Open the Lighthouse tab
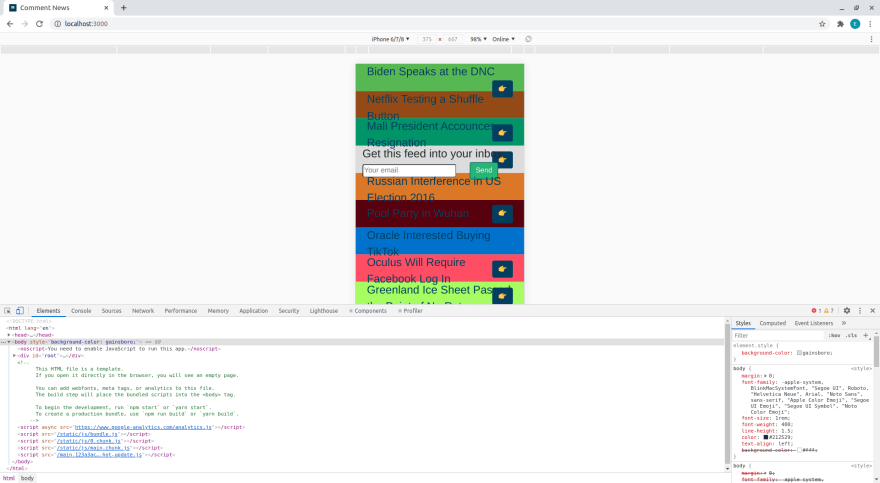The height and width of the screenshot is (483, 880). [323, 311]
